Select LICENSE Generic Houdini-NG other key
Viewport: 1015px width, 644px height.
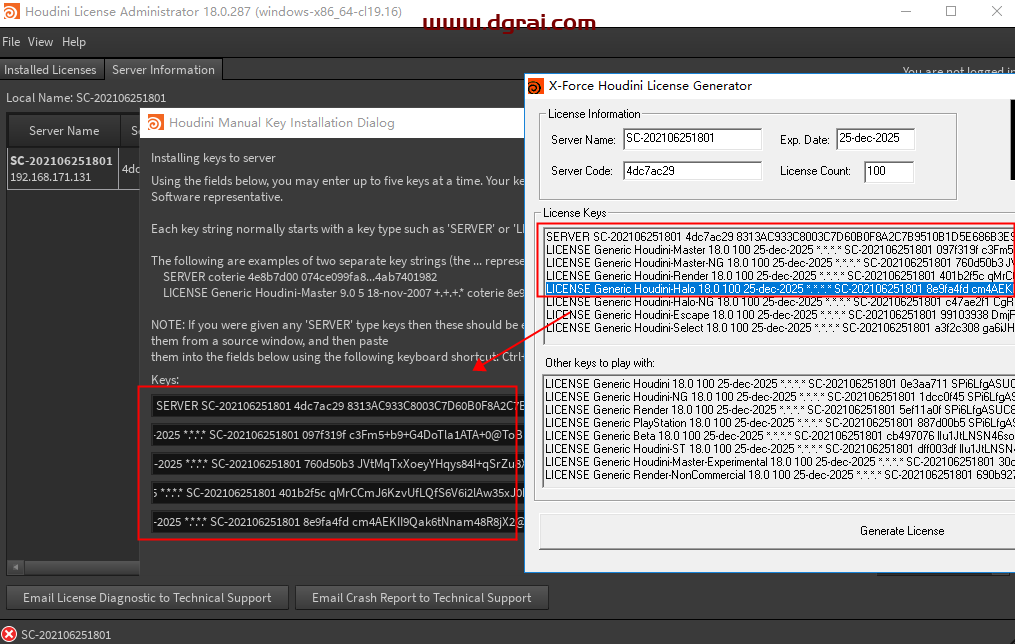[x=779, y=397]
